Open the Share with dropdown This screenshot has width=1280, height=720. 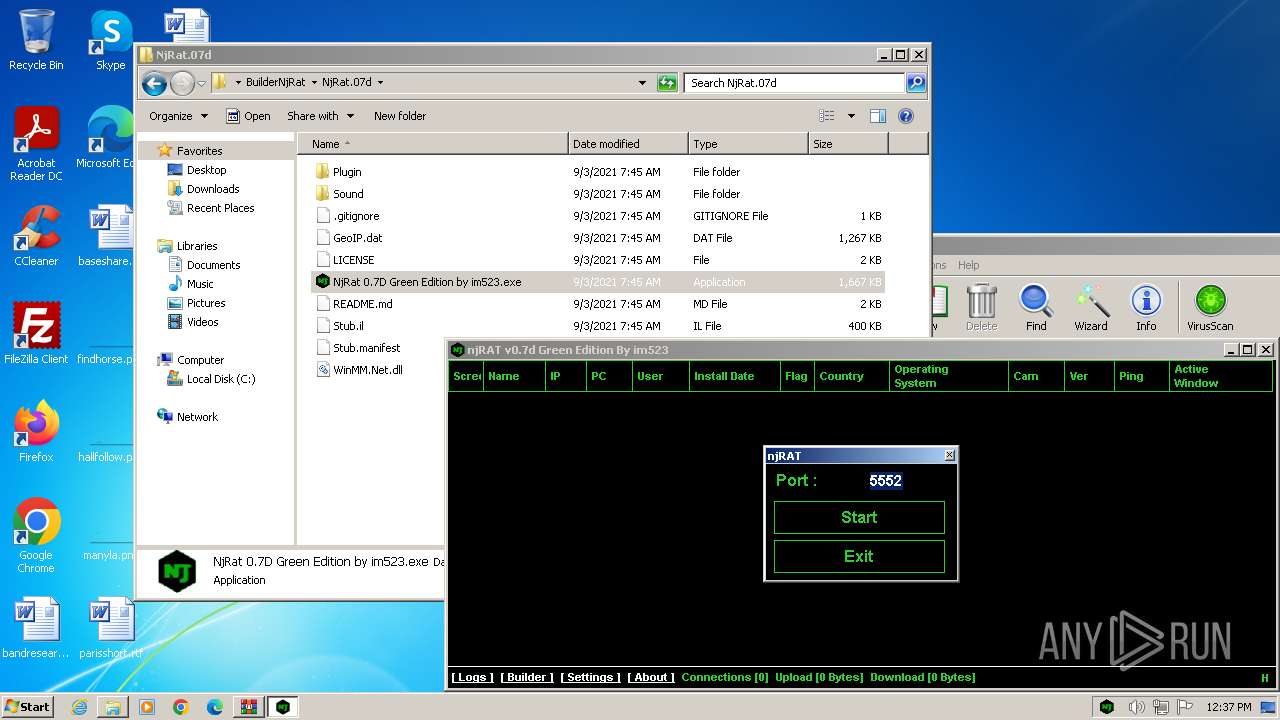(x=320, y=116)
